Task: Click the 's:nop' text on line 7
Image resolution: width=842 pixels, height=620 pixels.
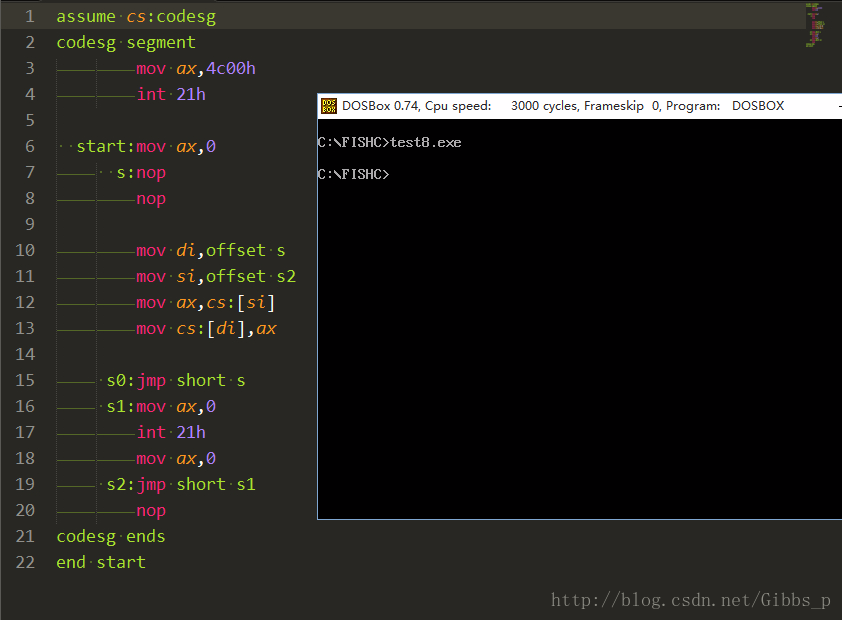Action: [141, 173]
